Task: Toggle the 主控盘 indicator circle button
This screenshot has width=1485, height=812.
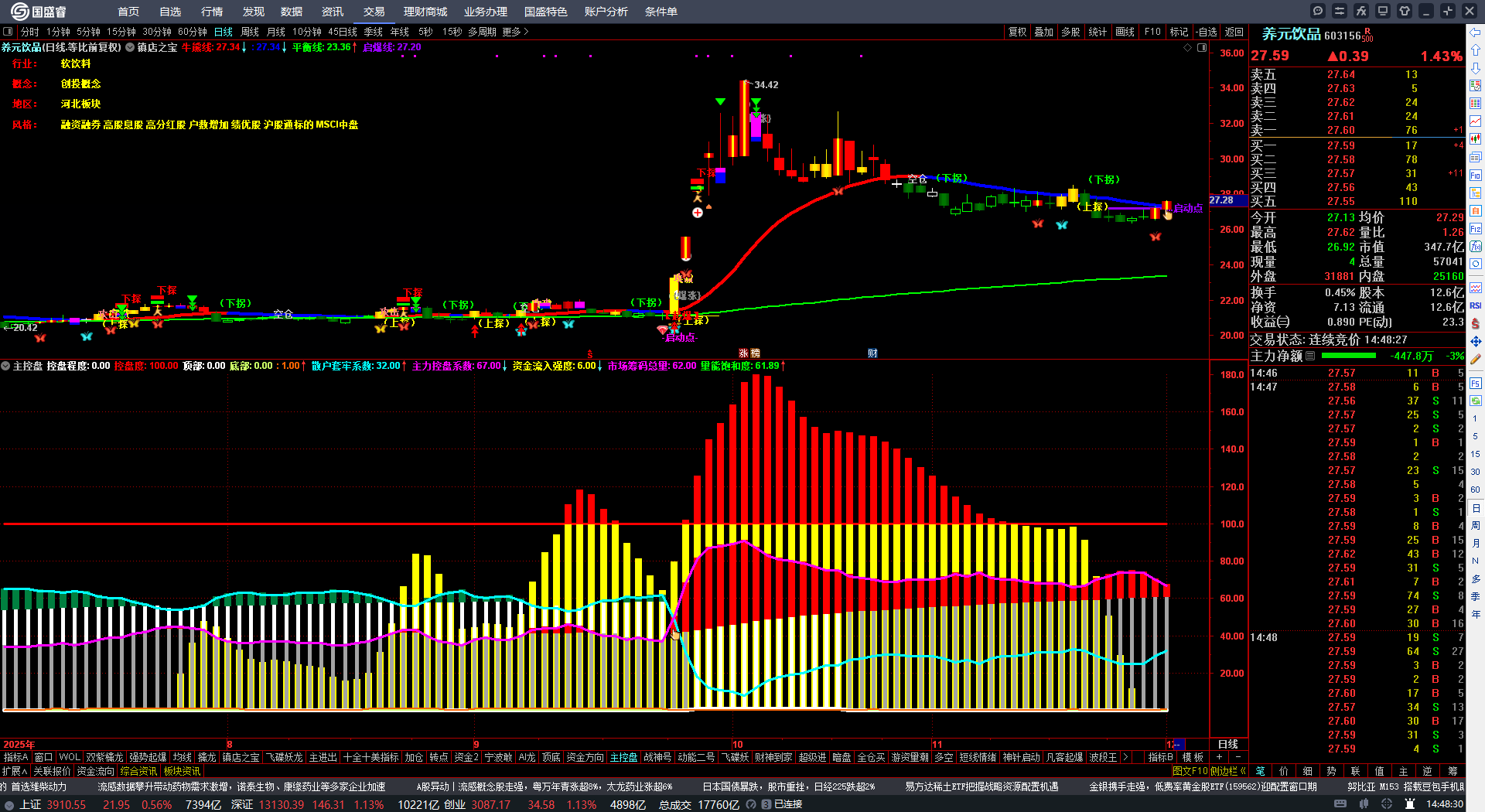Action: click(5, 366)
